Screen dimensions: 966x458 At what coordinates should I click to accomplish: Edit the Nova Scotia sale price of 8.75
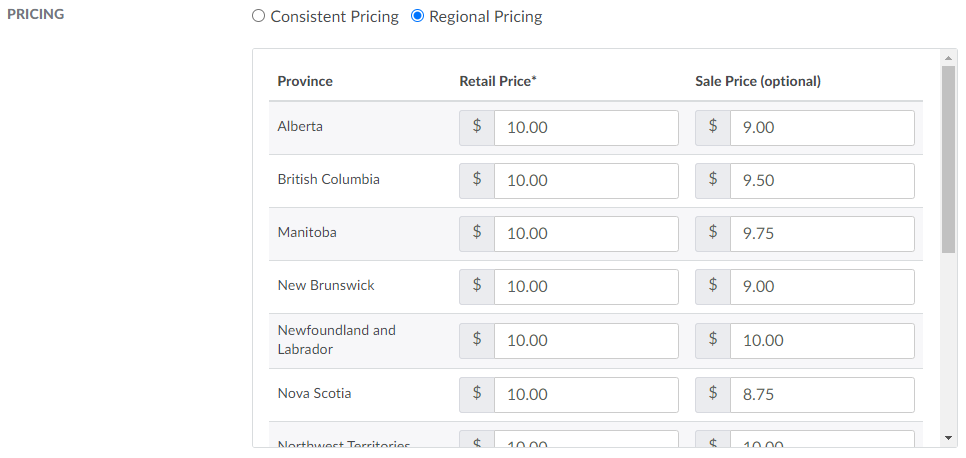click(x=821, y=395)
